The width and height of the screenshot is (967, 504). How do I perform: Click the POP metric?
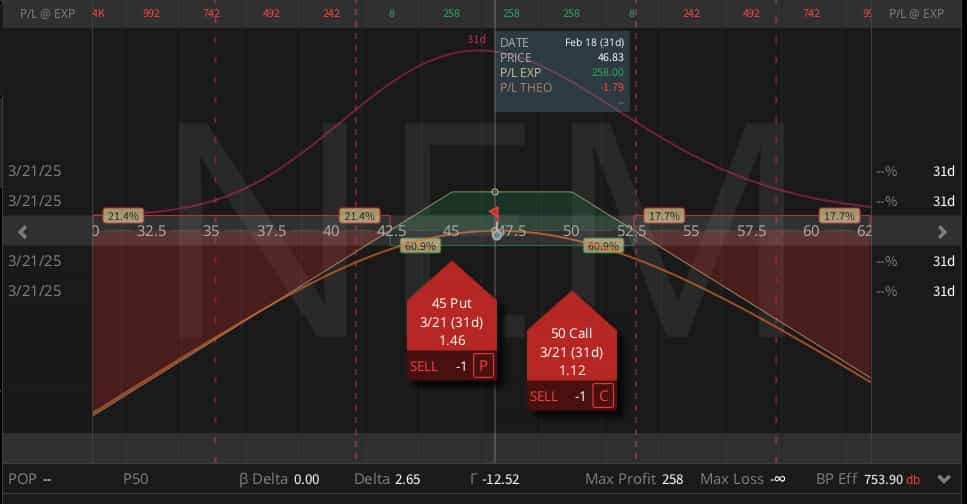click(30, 479)
